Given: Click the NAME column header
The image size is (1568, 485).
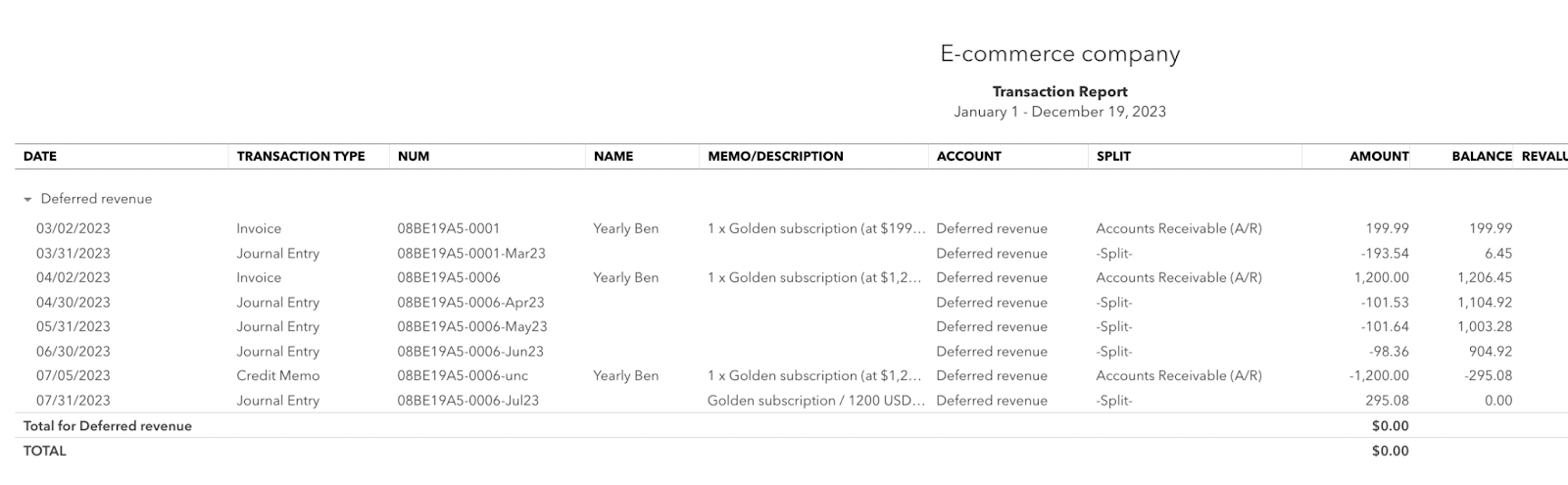Looking at the screenshot, I should click(613, 156).
